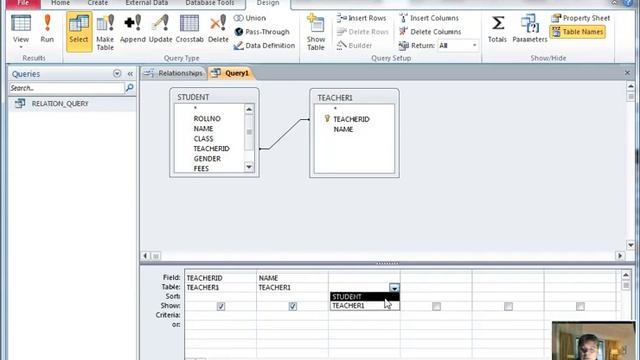640x360 pixels.
Task: Switch to the External Data ribbon tab
Action: point(147,3)
